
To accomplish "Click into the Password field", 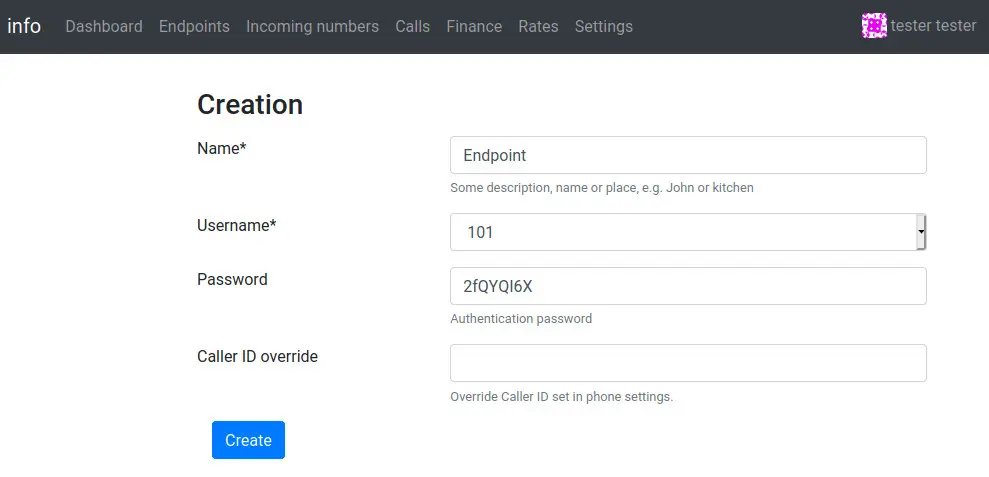I will click(688, 286).
